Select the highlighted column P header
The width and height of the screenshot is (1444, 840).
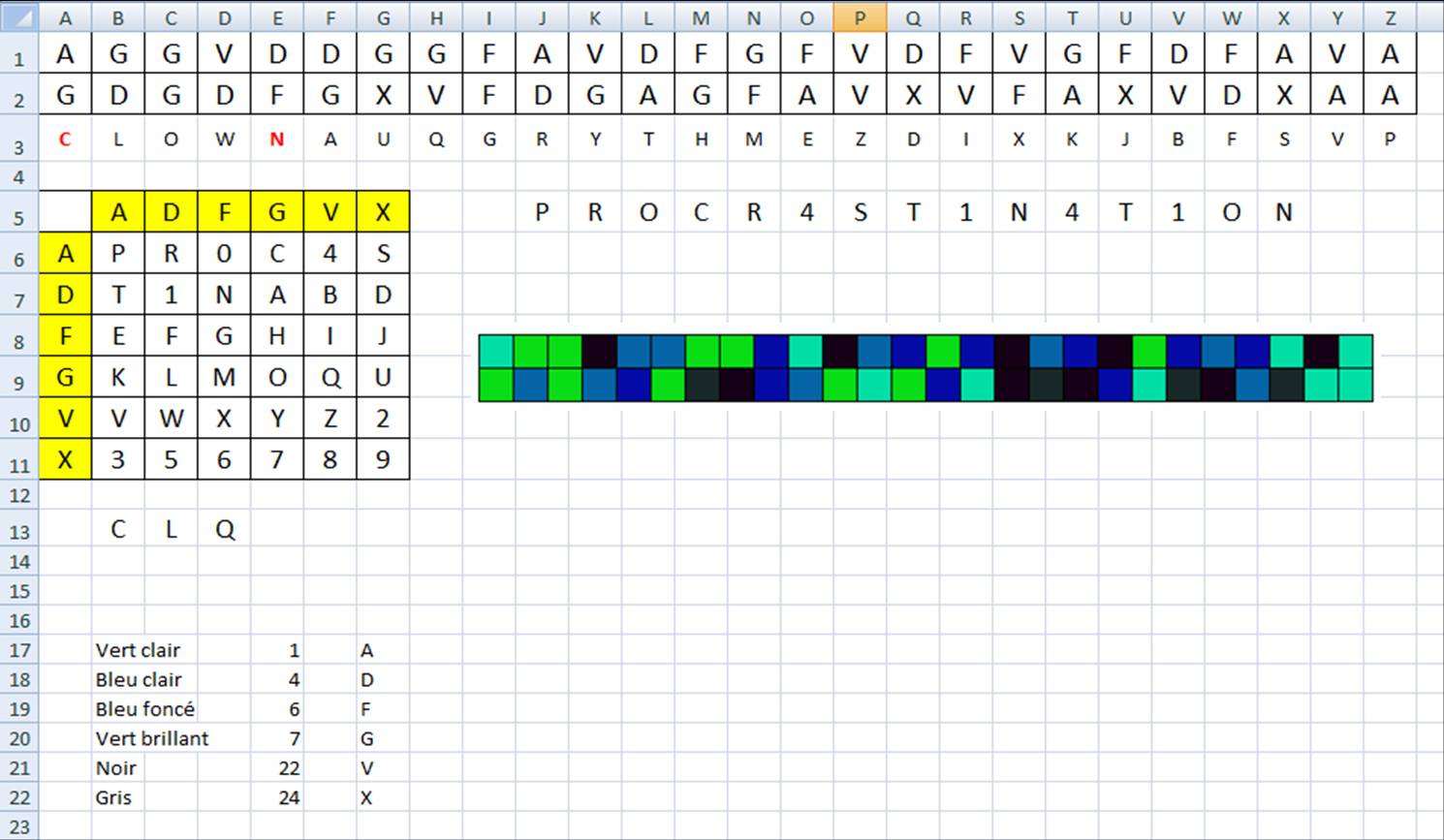tap(859, 17)
